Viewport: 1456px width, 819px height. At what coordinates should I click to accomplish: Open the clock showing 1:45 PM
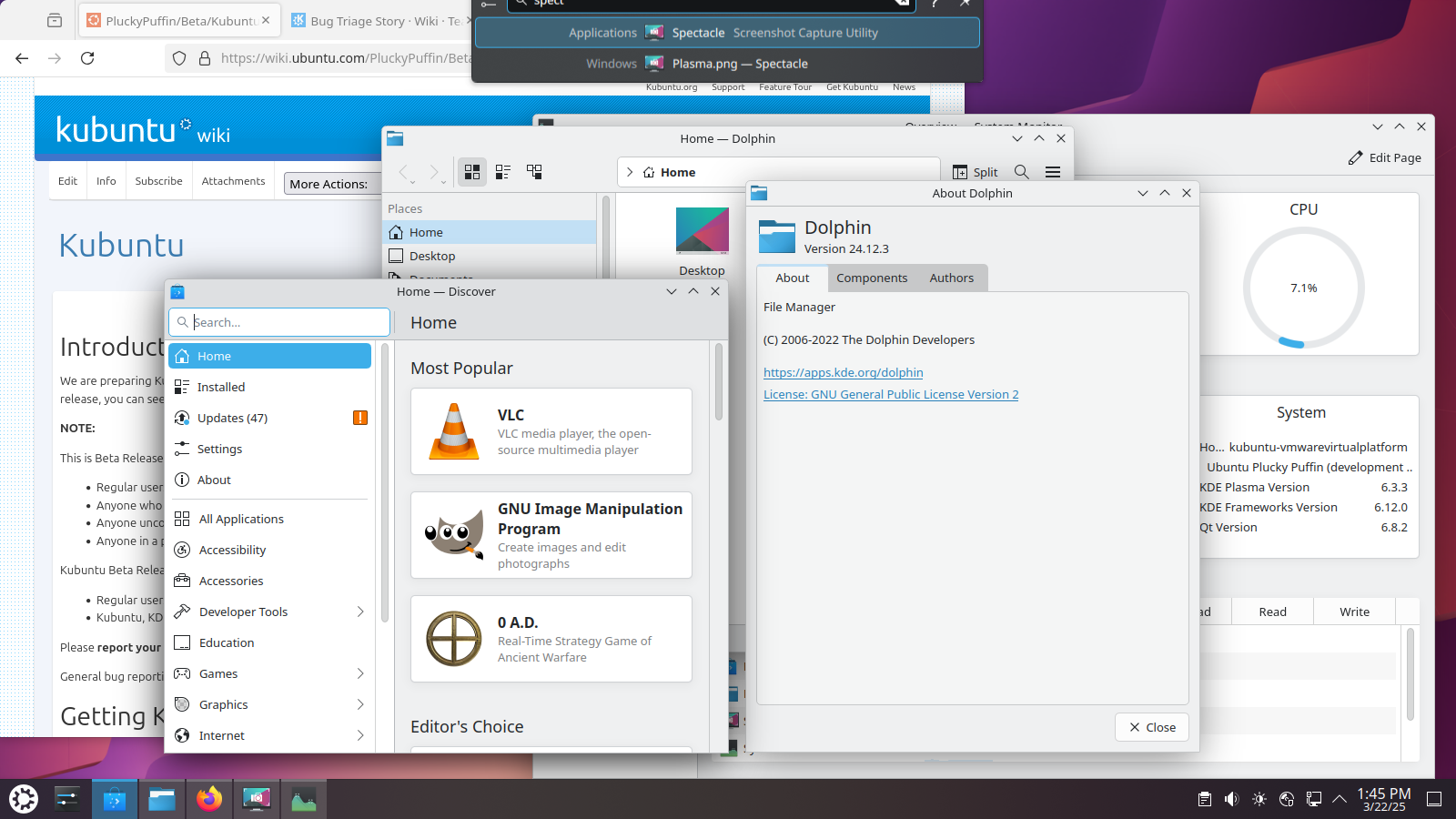(1384, 799)
